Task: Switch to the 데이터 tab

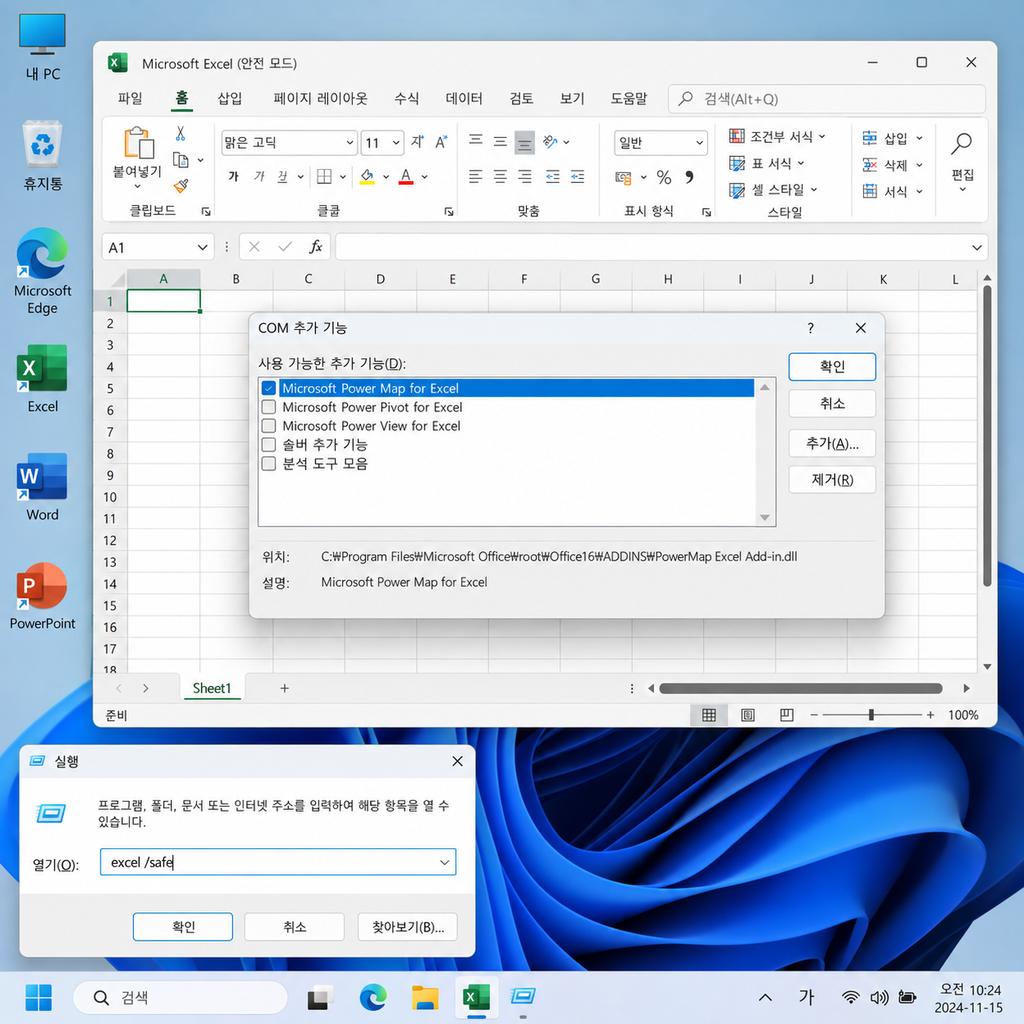Action: tap(464, 99)
